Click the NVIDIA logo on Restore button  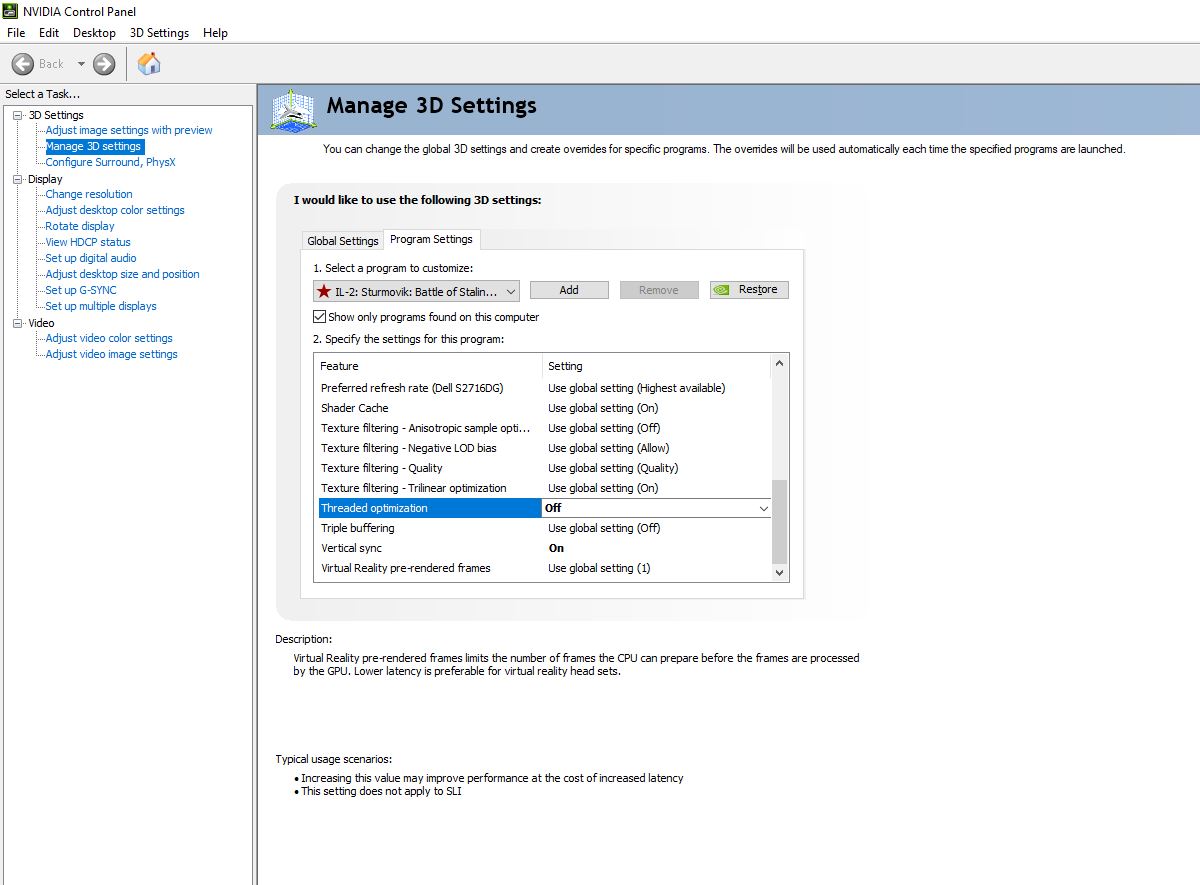tap(722, 290)
